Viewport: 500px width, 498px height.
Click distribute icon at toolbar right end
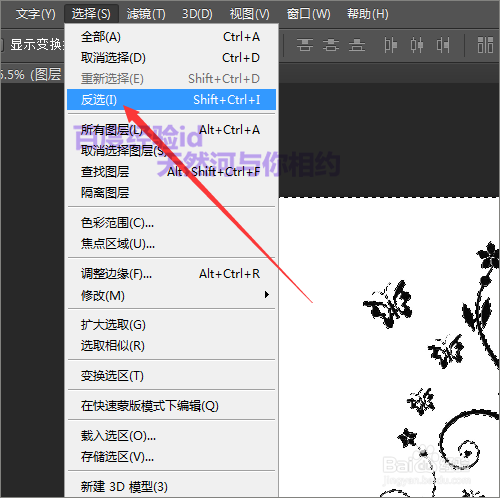click(485, 45)
